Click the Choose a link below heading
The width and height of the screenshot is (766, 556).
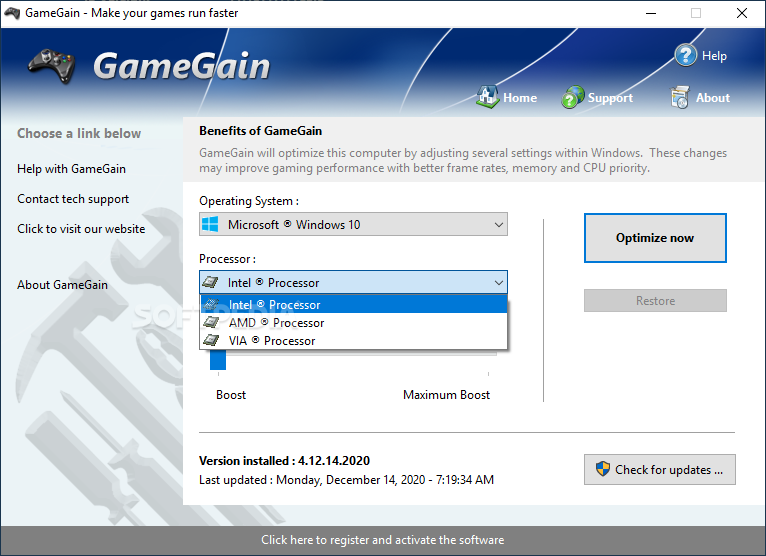pos(79,133)
